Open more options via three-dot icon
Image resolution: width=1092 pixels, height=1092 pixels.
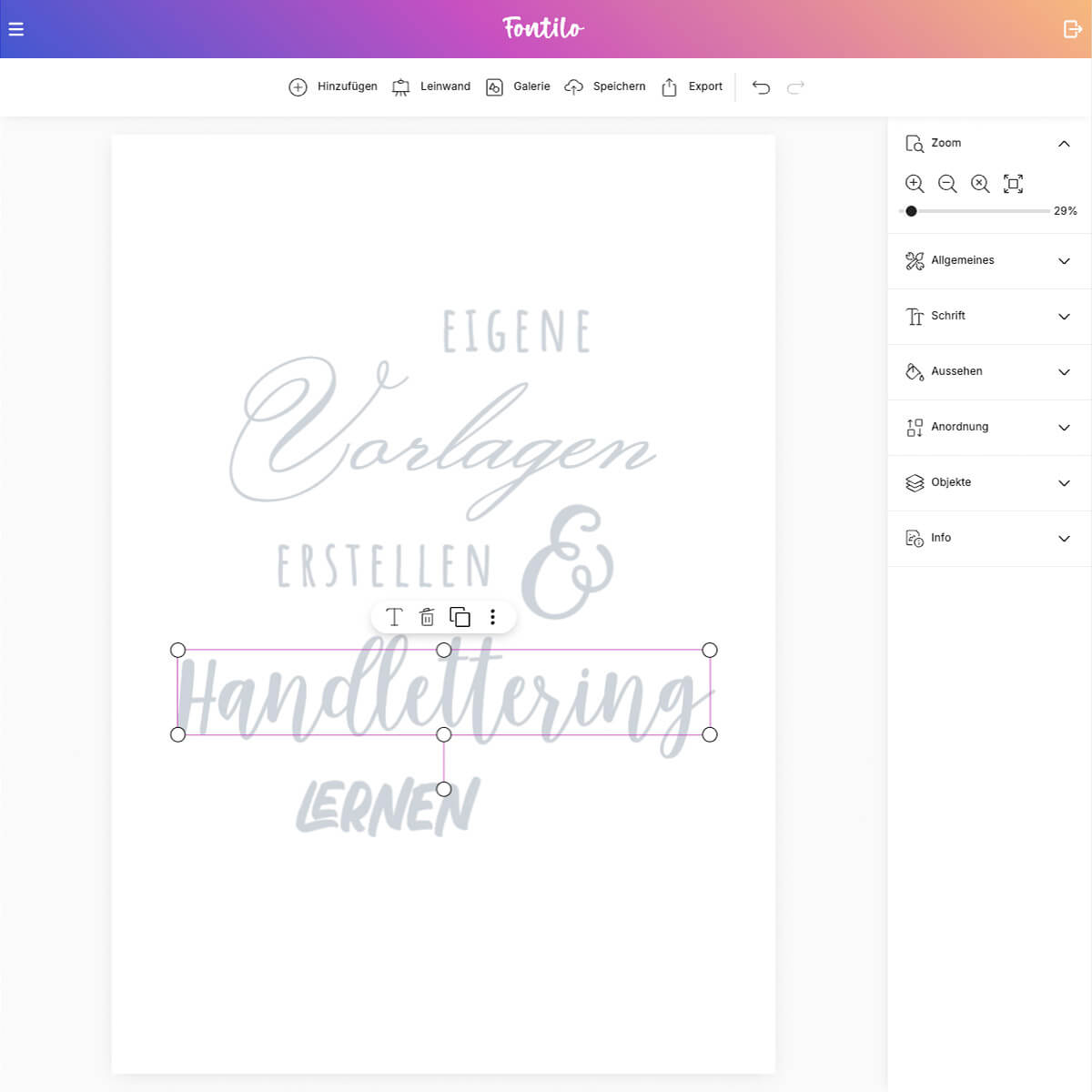(x=492, y=616)
